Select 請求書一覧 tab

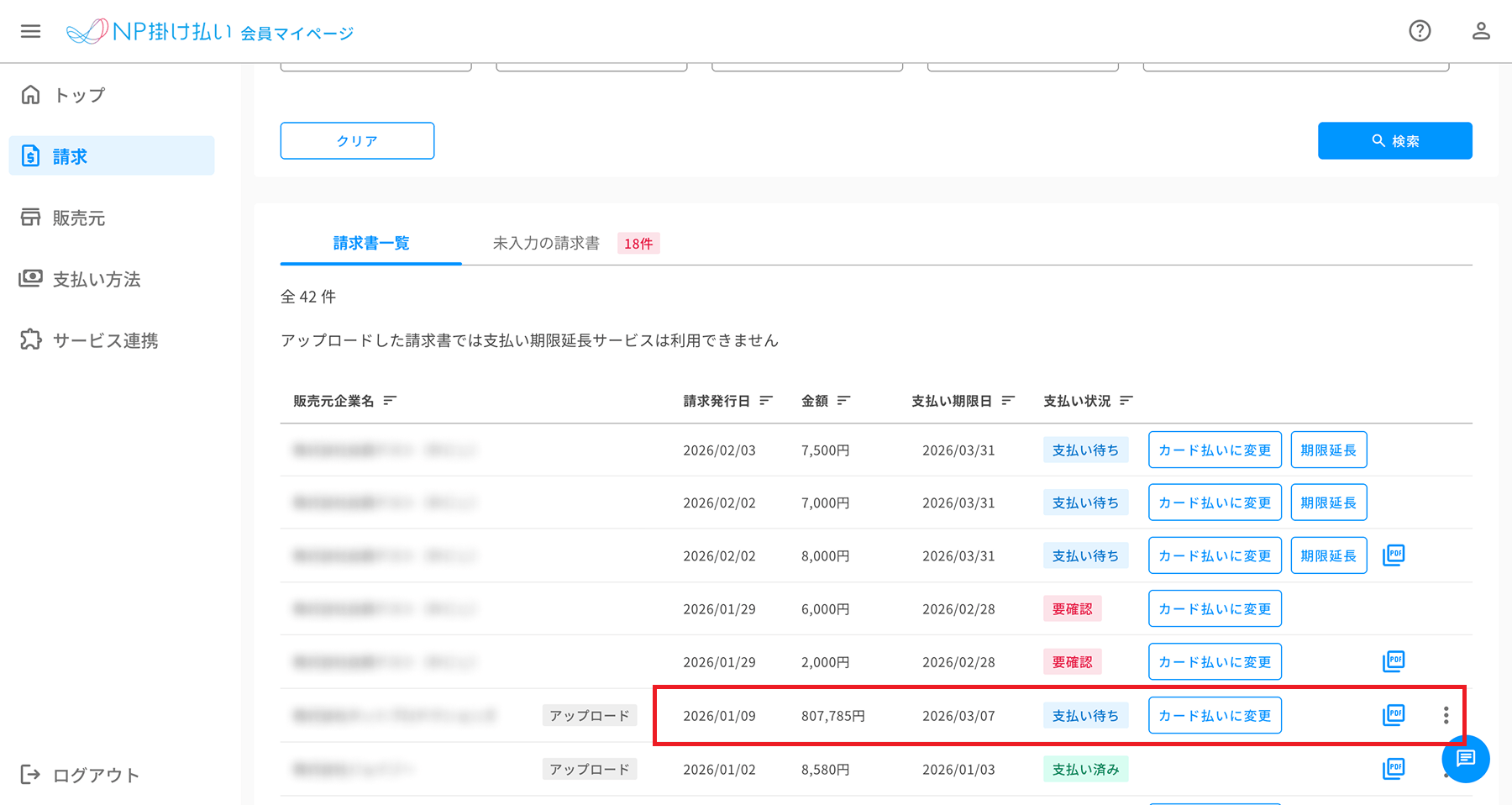pos(371,244)
